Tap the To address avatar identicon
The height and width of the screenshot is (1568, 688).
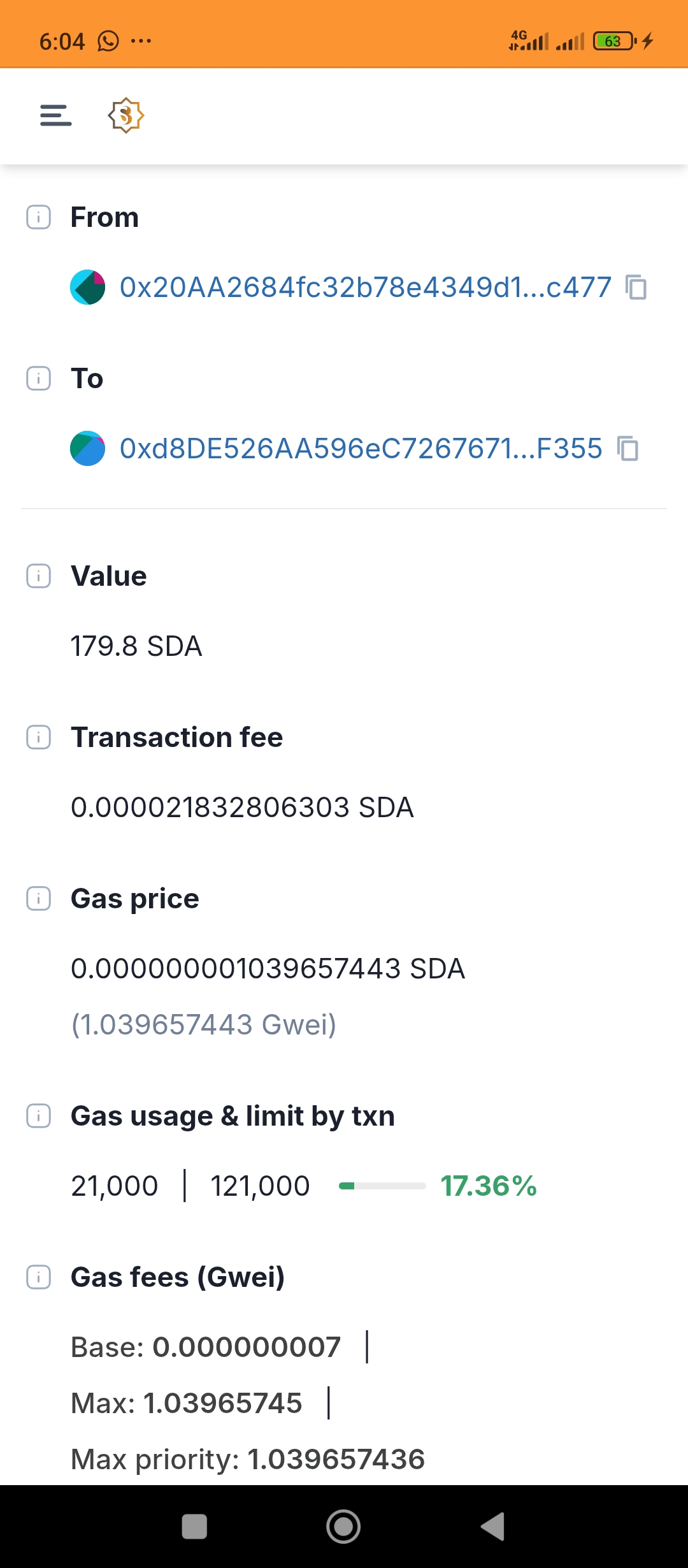point(87,449)
